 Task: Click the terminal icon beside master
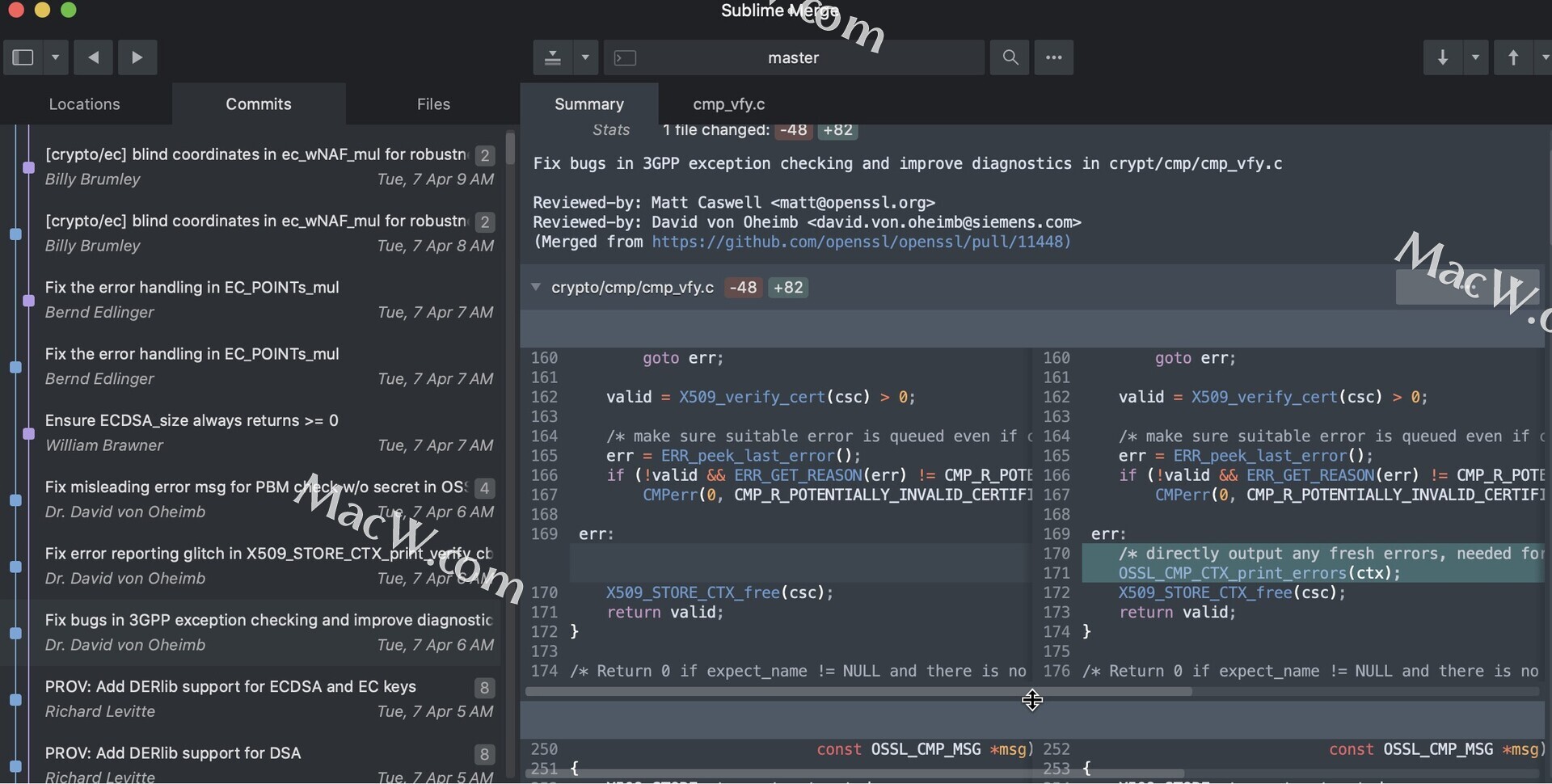pyautogui.click(x=626, y=58)
